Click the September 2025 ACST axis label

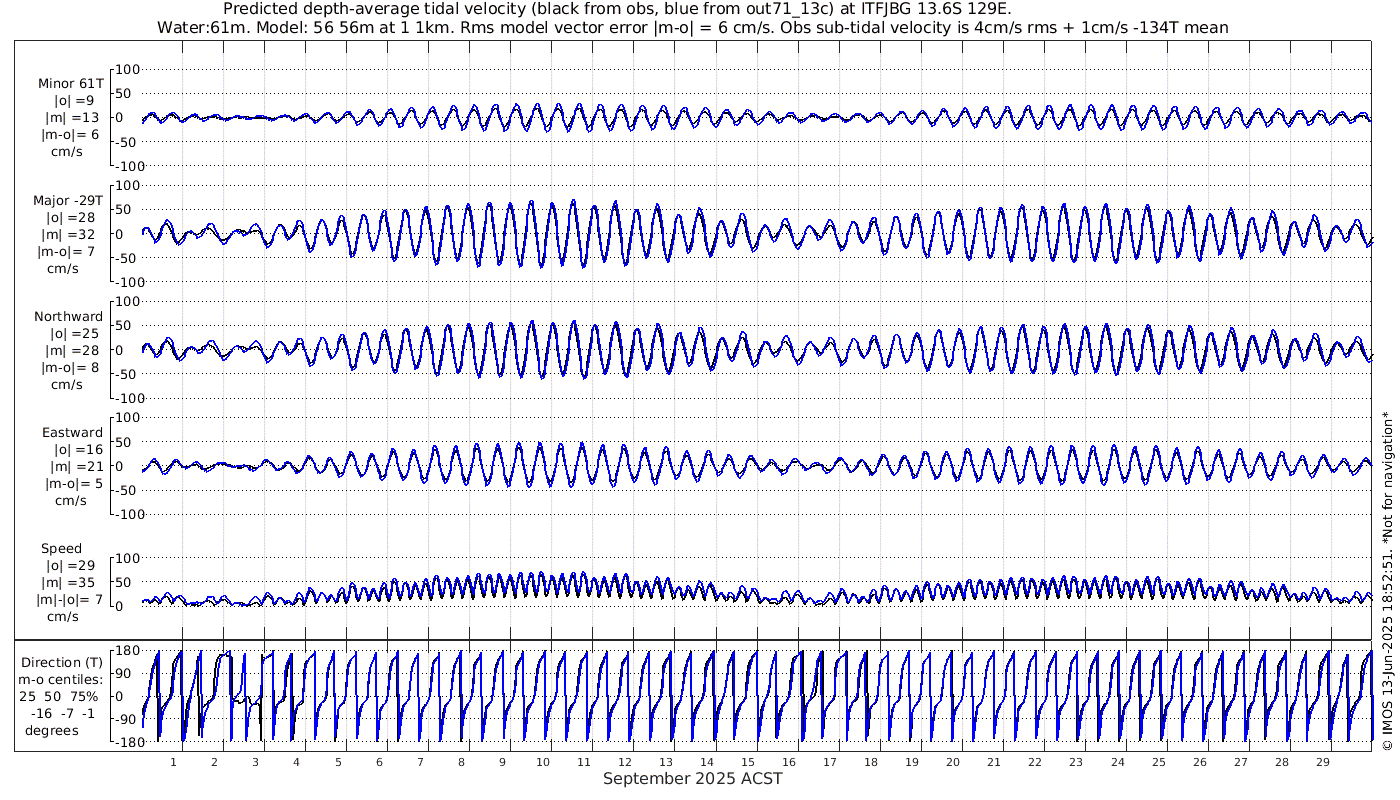tap(692, 779)
